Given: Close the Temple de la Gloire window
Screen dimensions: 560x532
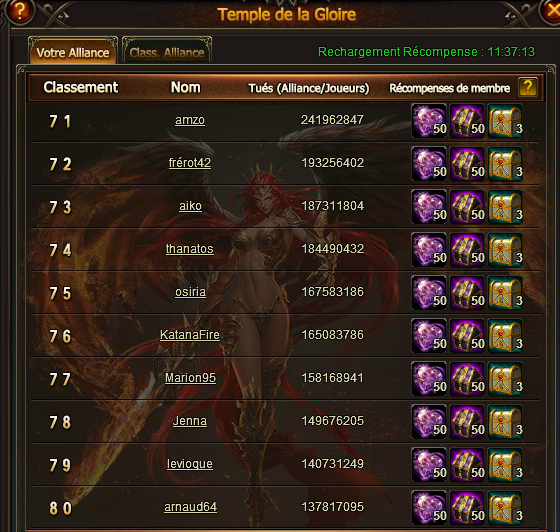Looking at the screenshot, I should (551, 11).
